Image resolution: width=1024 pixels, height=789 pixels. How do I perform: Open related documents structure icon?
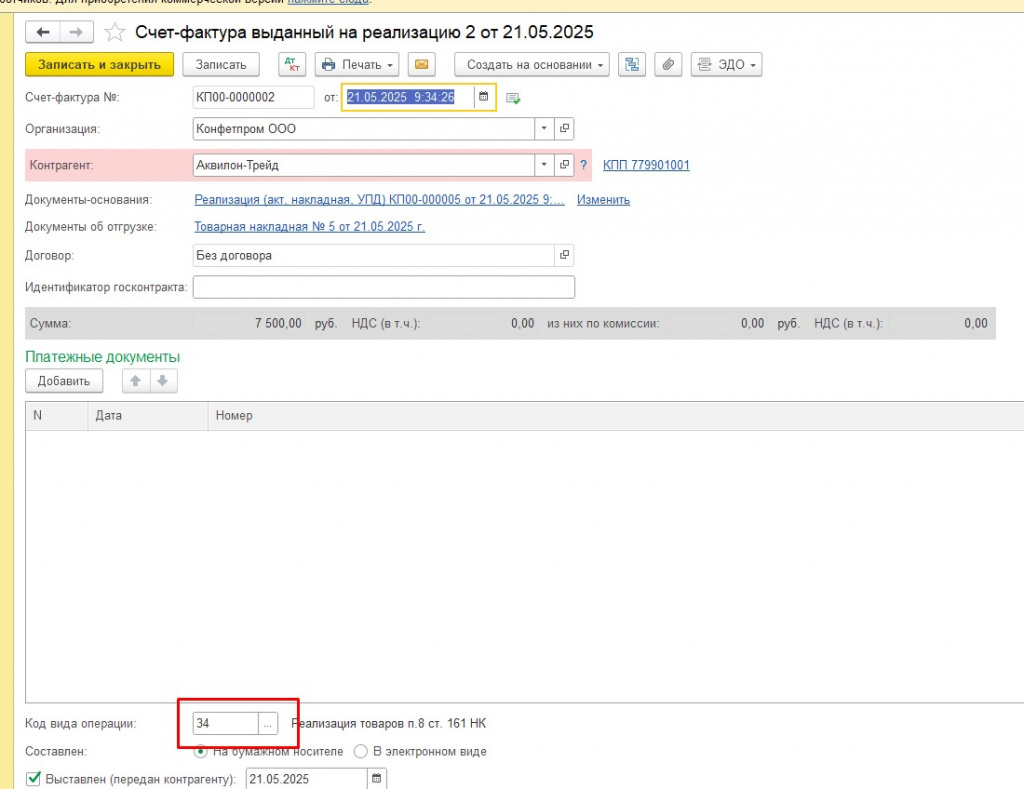point(632,65)
